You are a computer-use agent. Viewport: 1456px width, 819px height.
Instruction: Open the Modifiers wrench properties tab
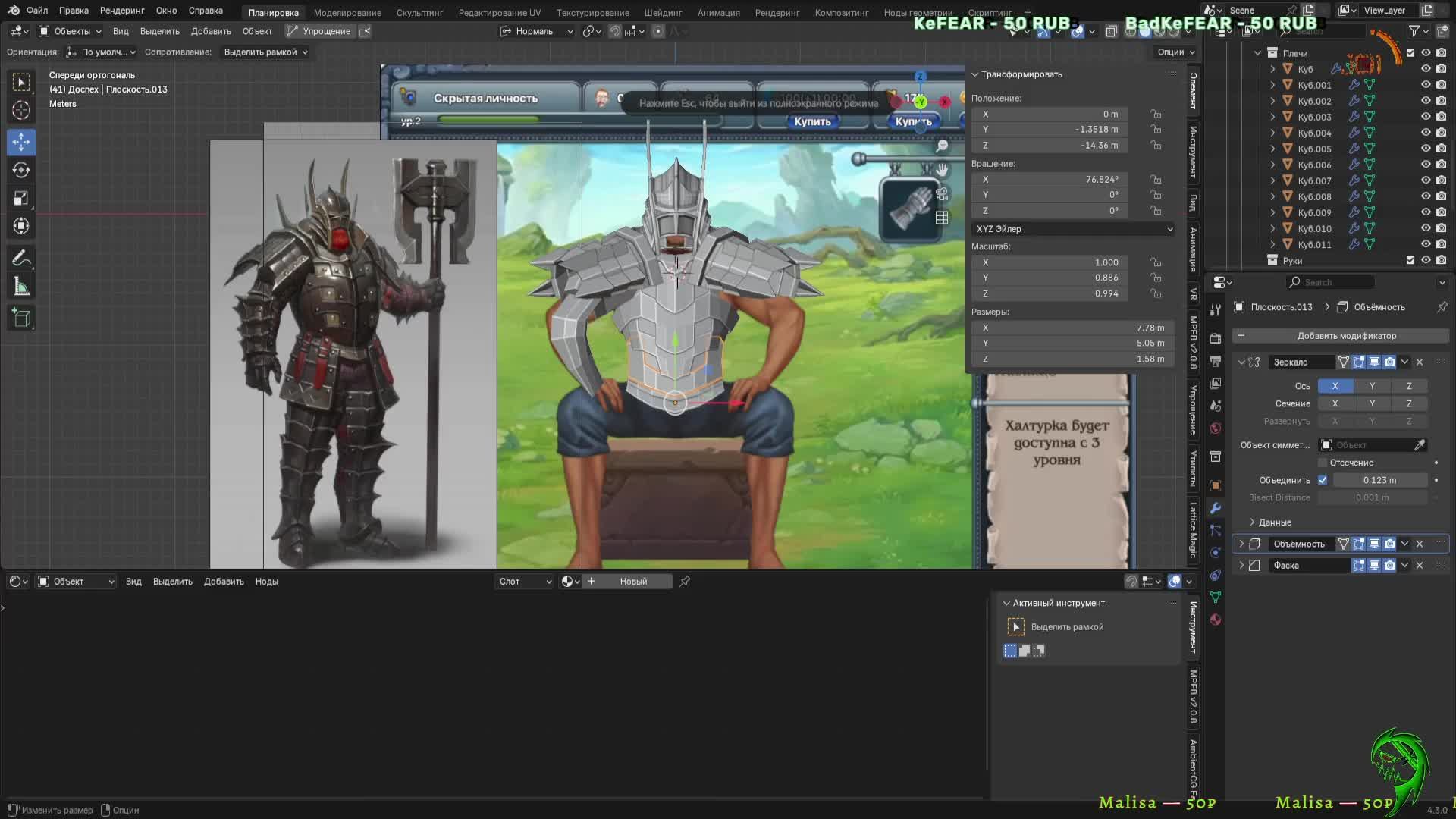point(1216,508)
